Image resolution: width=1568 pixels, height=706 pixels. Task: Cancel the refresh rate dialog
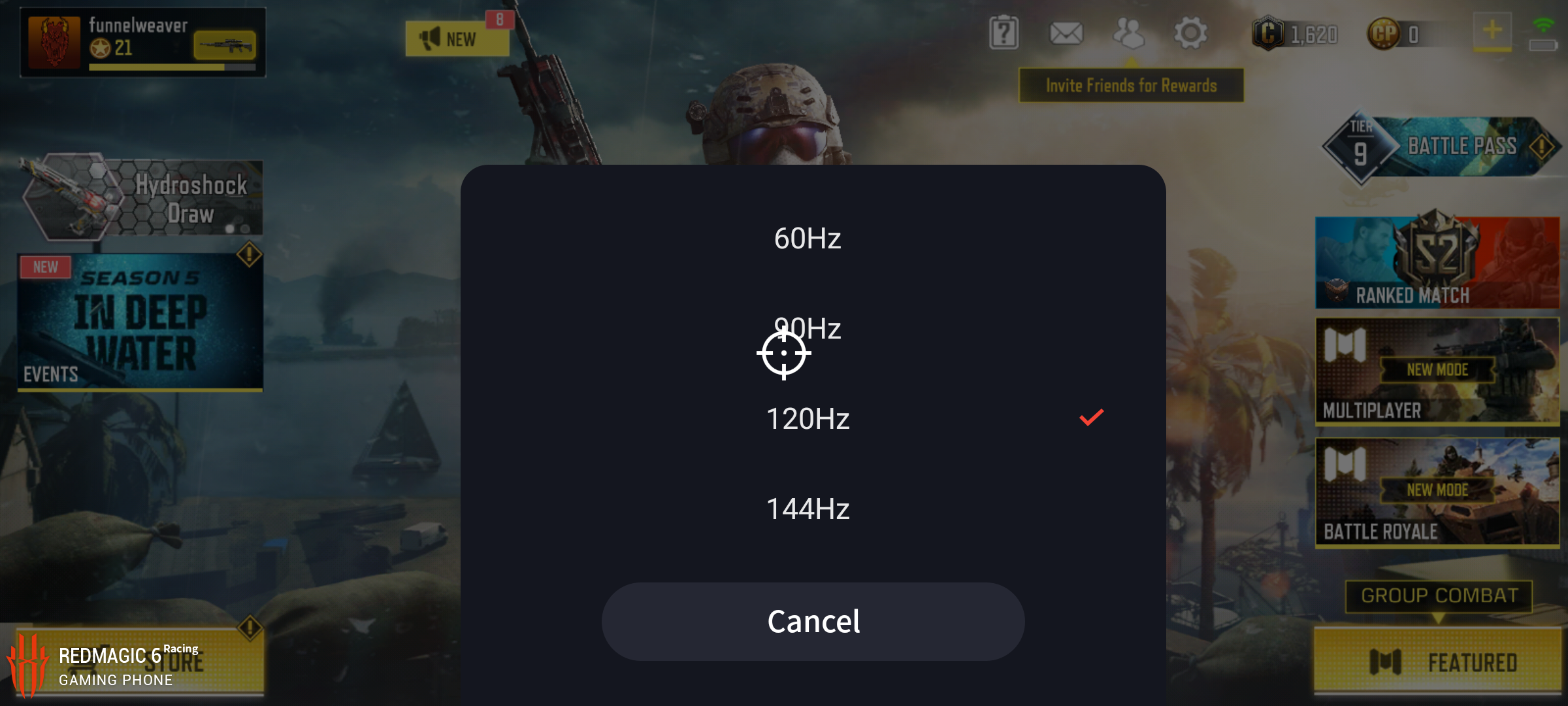click(813, 621)
